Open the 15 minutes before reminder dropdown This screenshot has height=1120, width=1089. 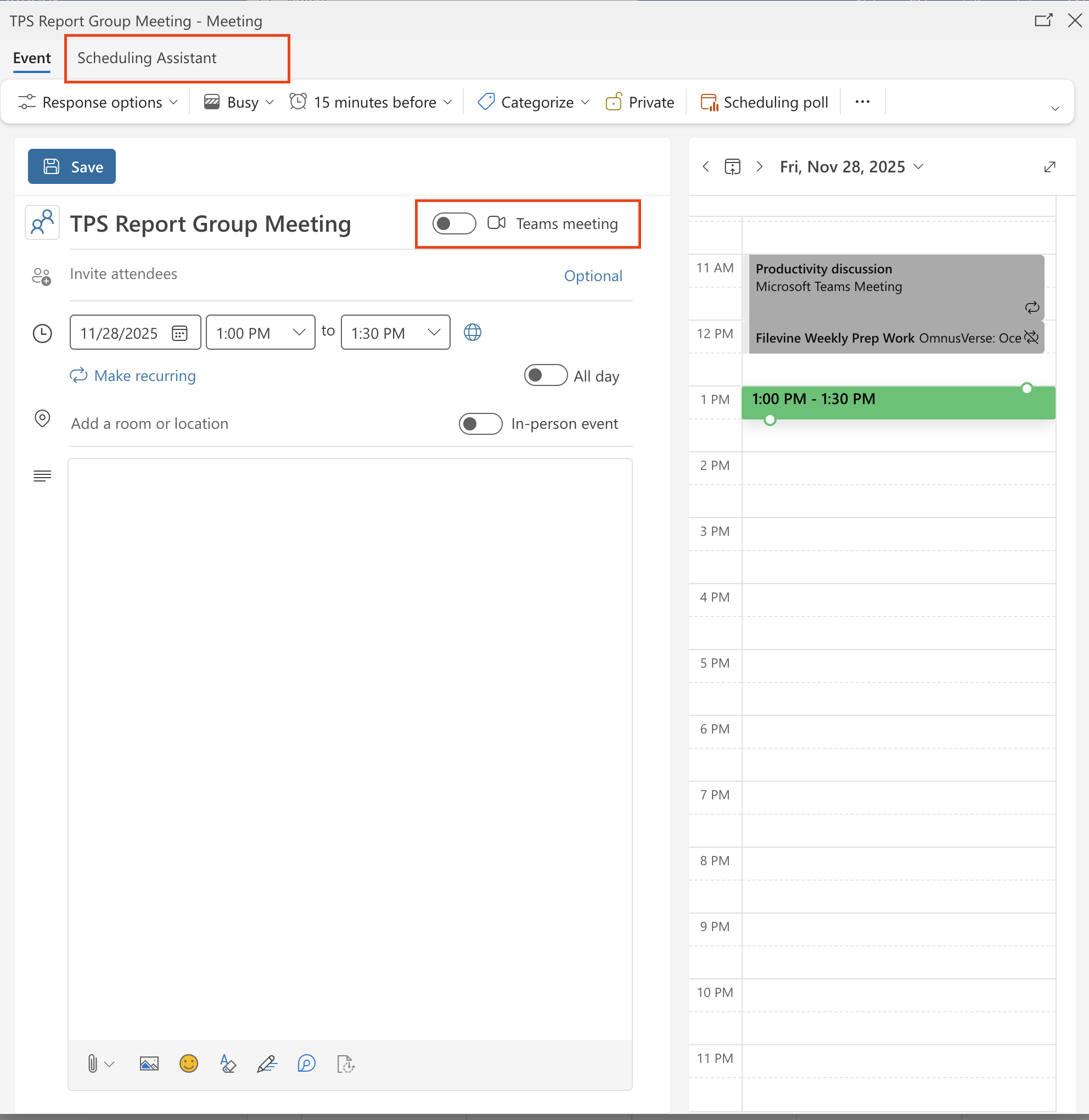point(372,102)
